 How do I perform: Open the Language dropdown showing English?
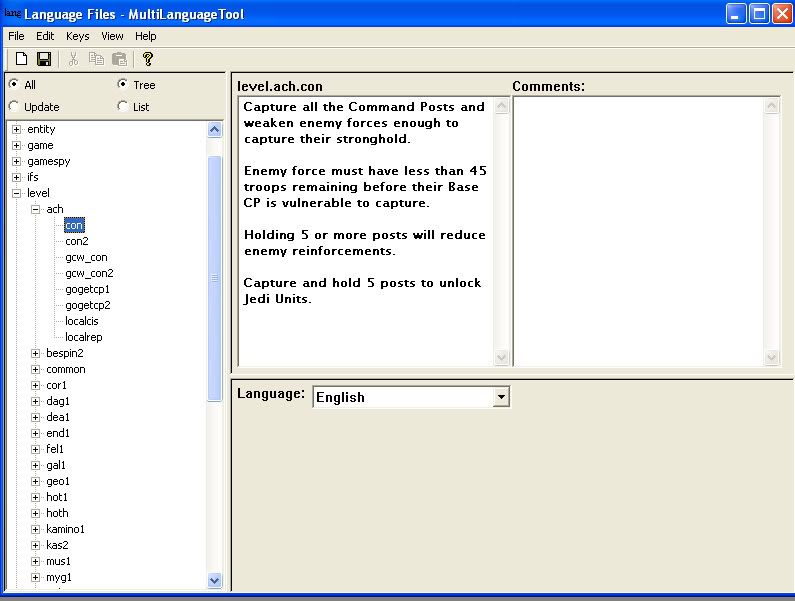tap(501, 397)
